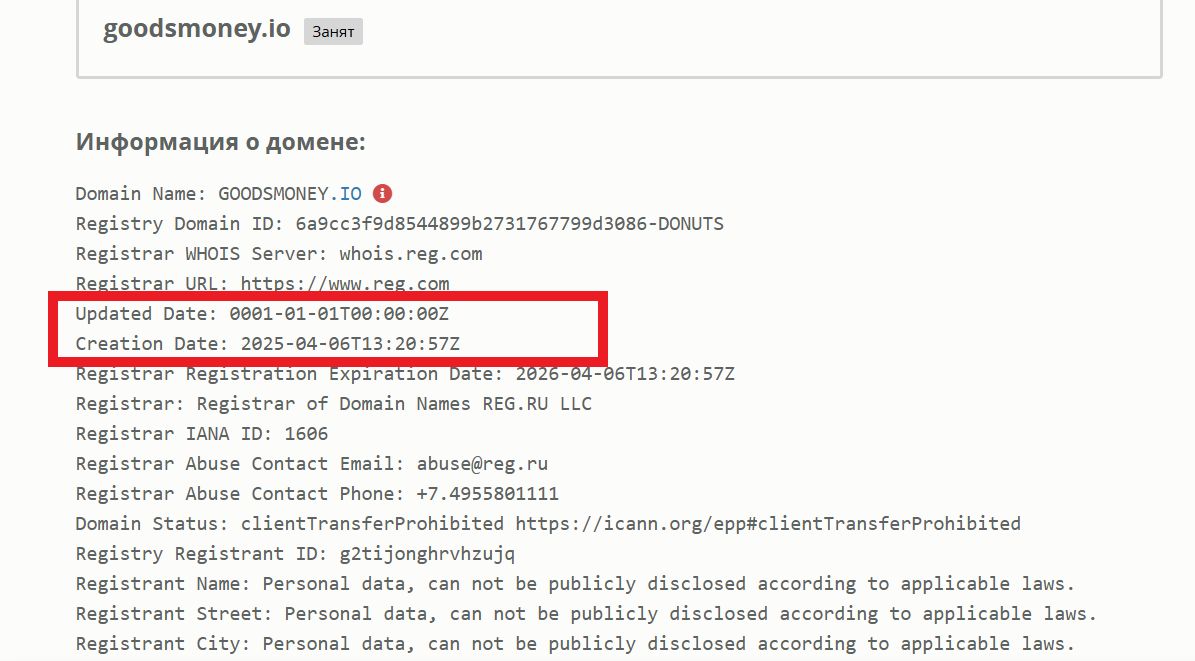This screenshot has height=661, width=1195.
Task: Click the Registrant City line
Action: click(575, 644)
